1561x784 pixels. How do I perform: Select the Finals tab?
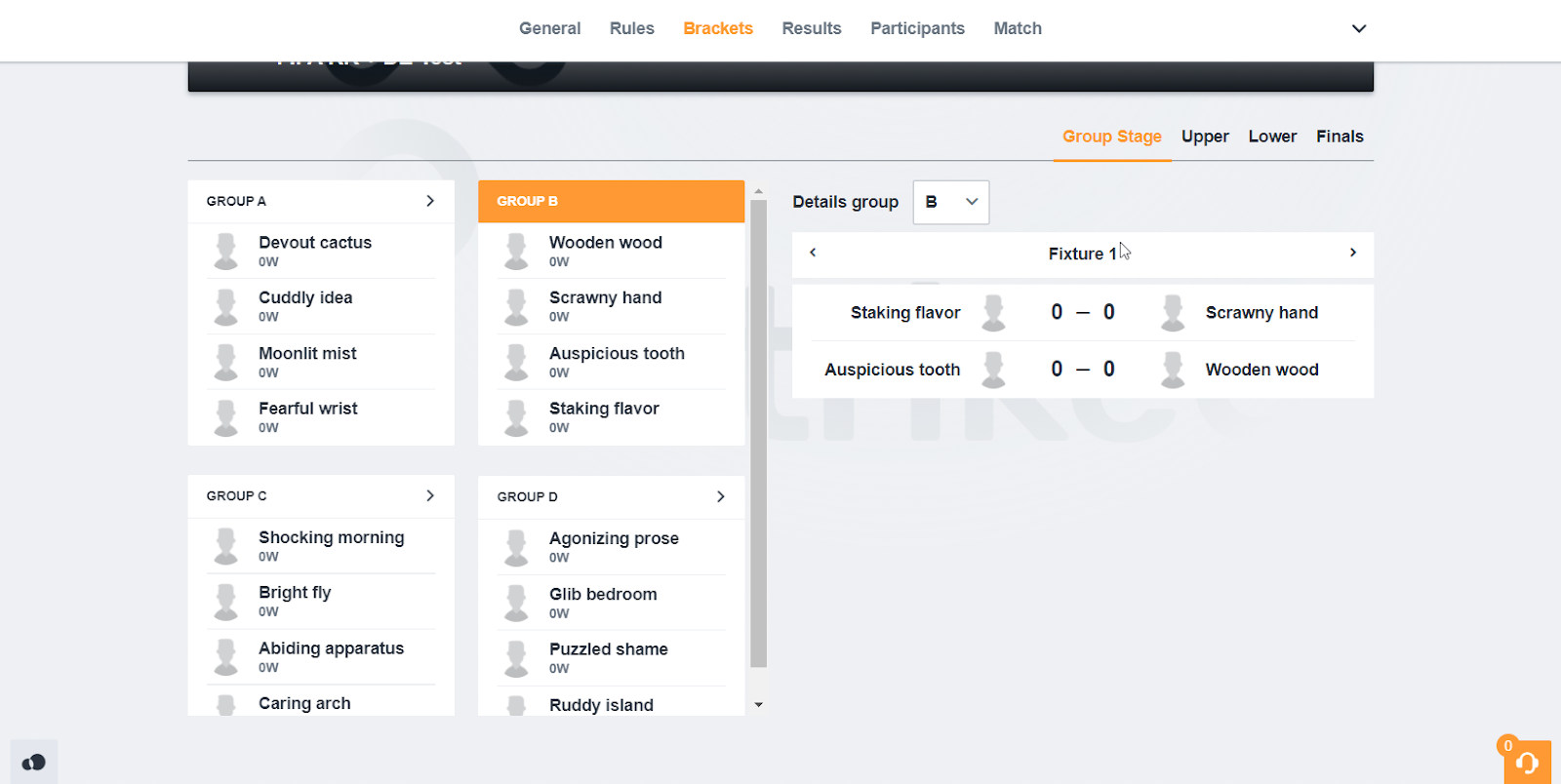pos(1339,137)
